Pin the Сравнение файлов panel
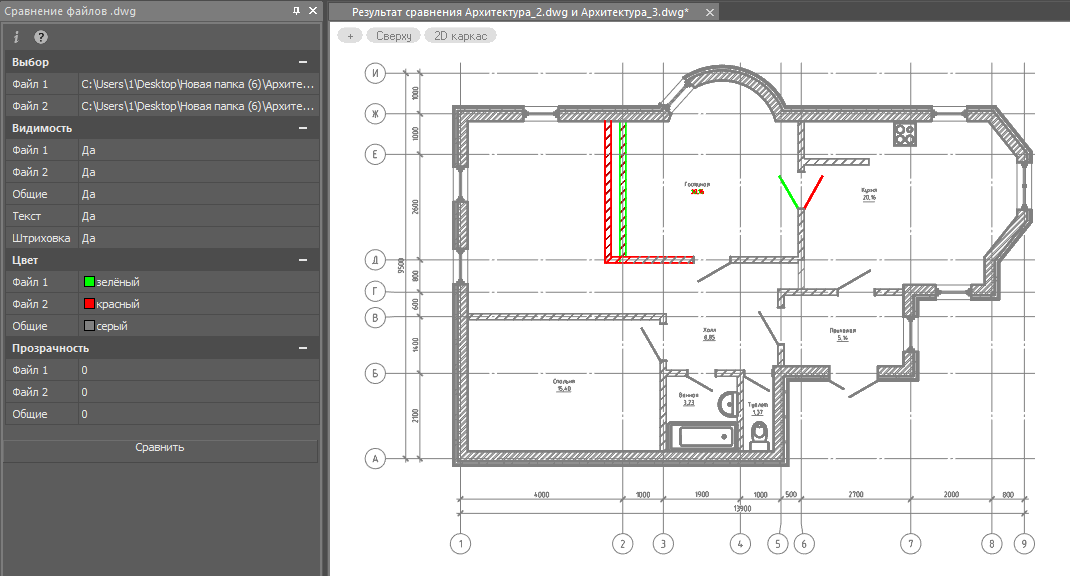 point(296,10)
